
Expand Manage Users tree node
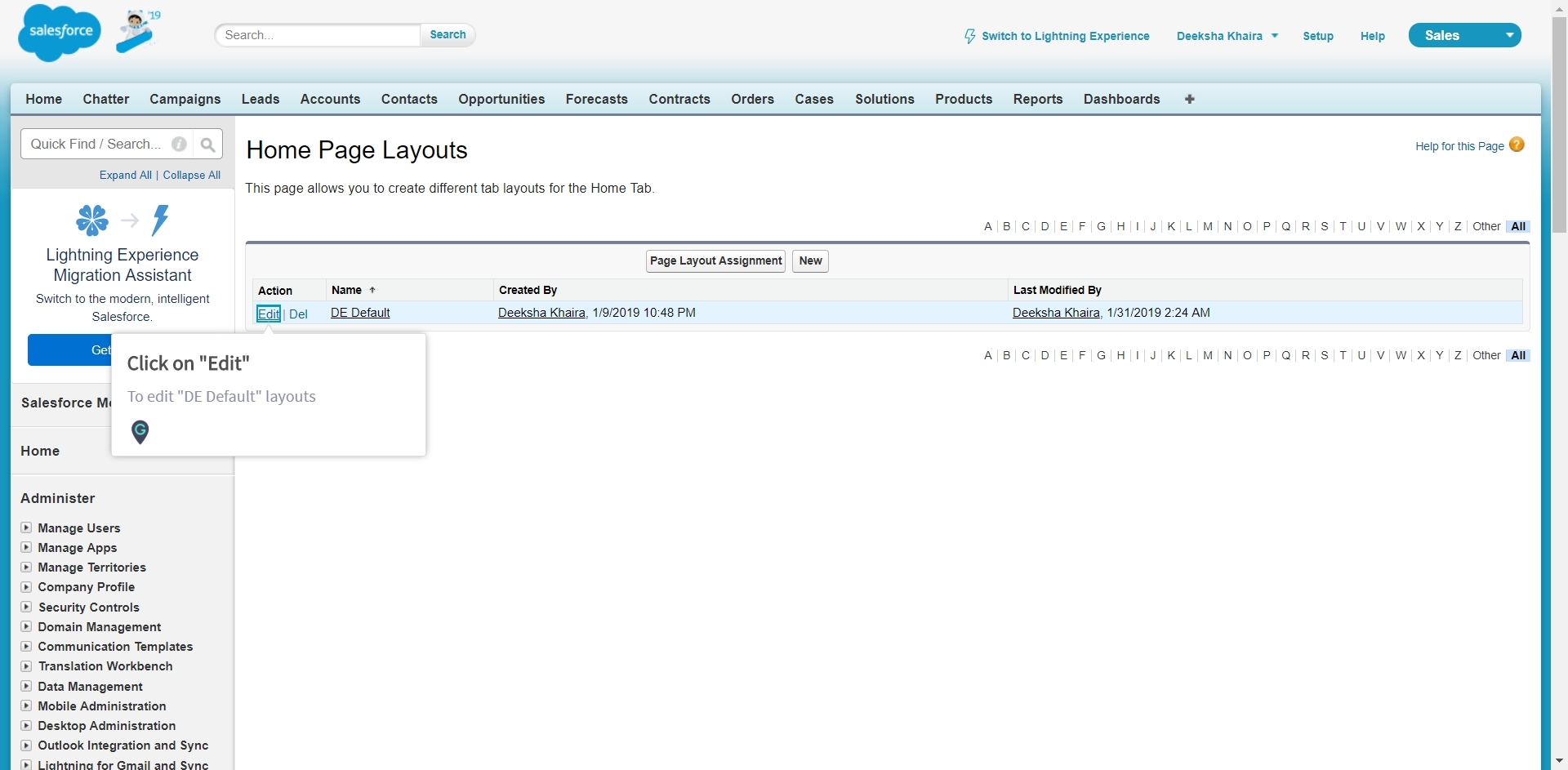point(26,527)
